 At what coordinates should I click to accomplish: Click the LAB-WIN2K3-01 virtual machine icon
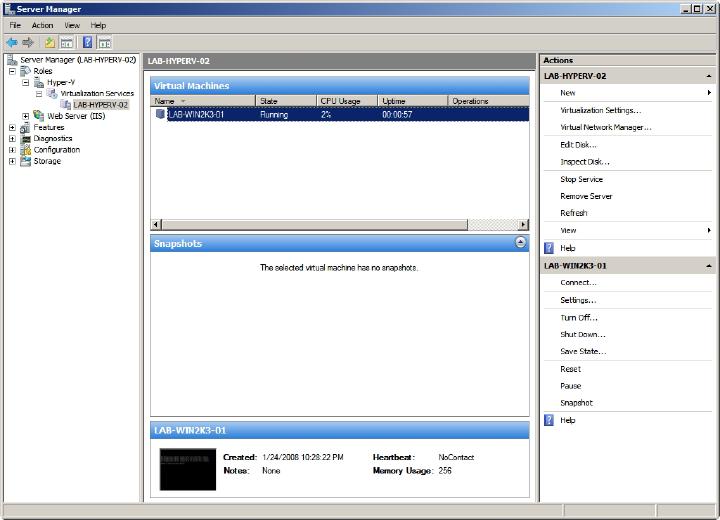tap(160, 114)
